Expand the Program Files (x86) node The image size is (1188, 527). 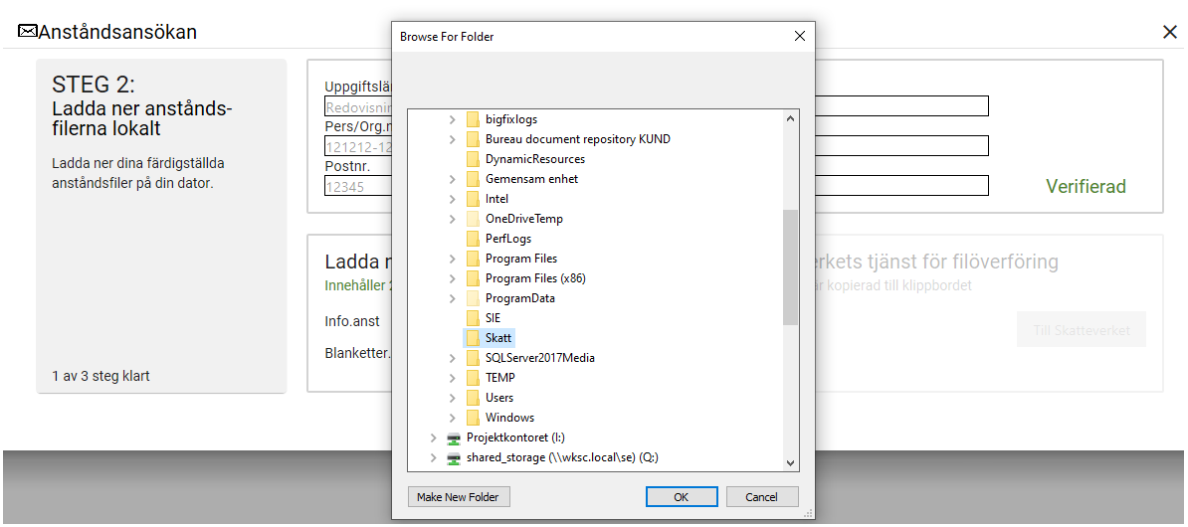(452, 278)
